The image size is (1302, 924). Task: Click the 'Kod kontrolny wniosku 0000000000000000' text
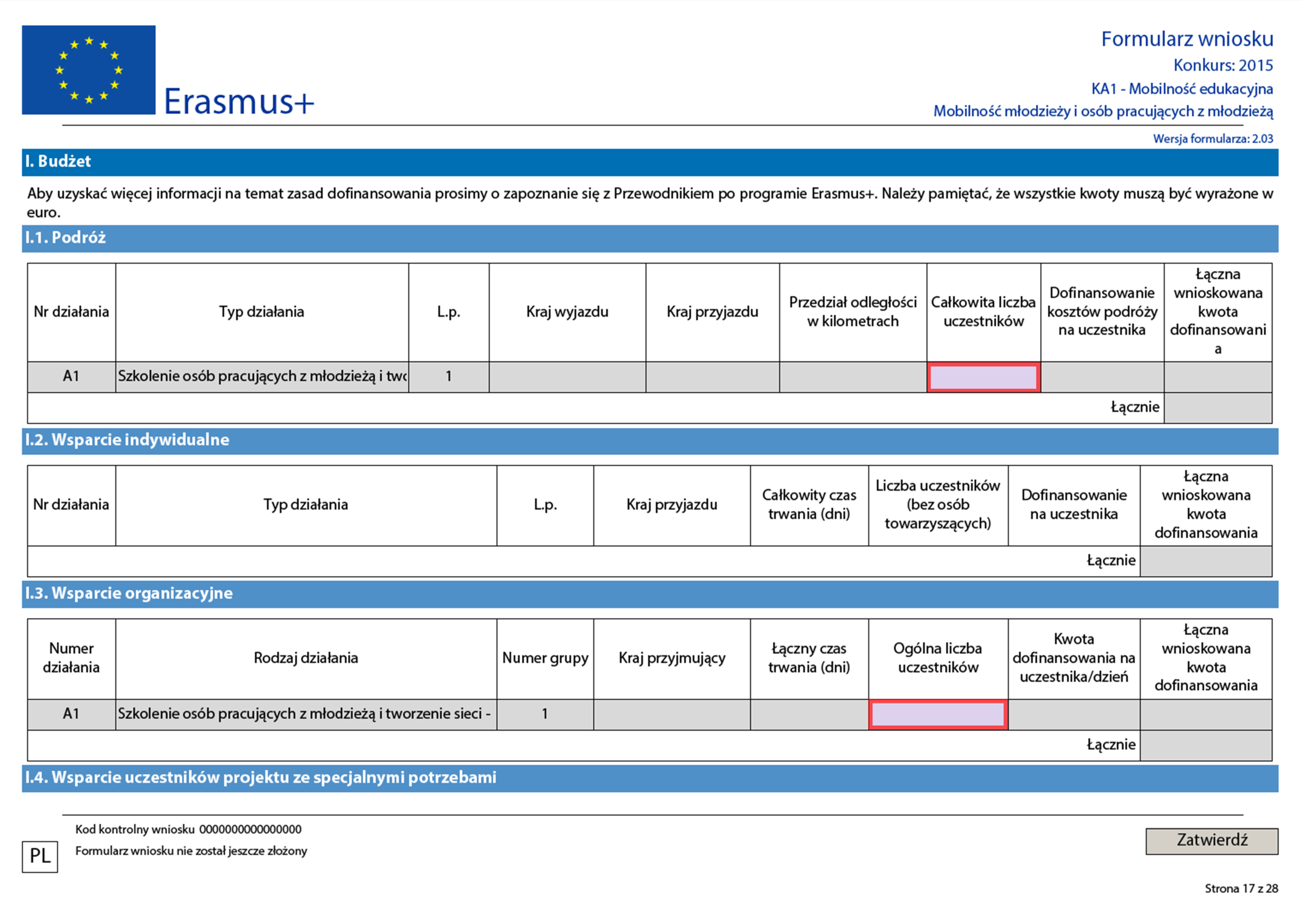pyautogui.click(x=188, y=829)
